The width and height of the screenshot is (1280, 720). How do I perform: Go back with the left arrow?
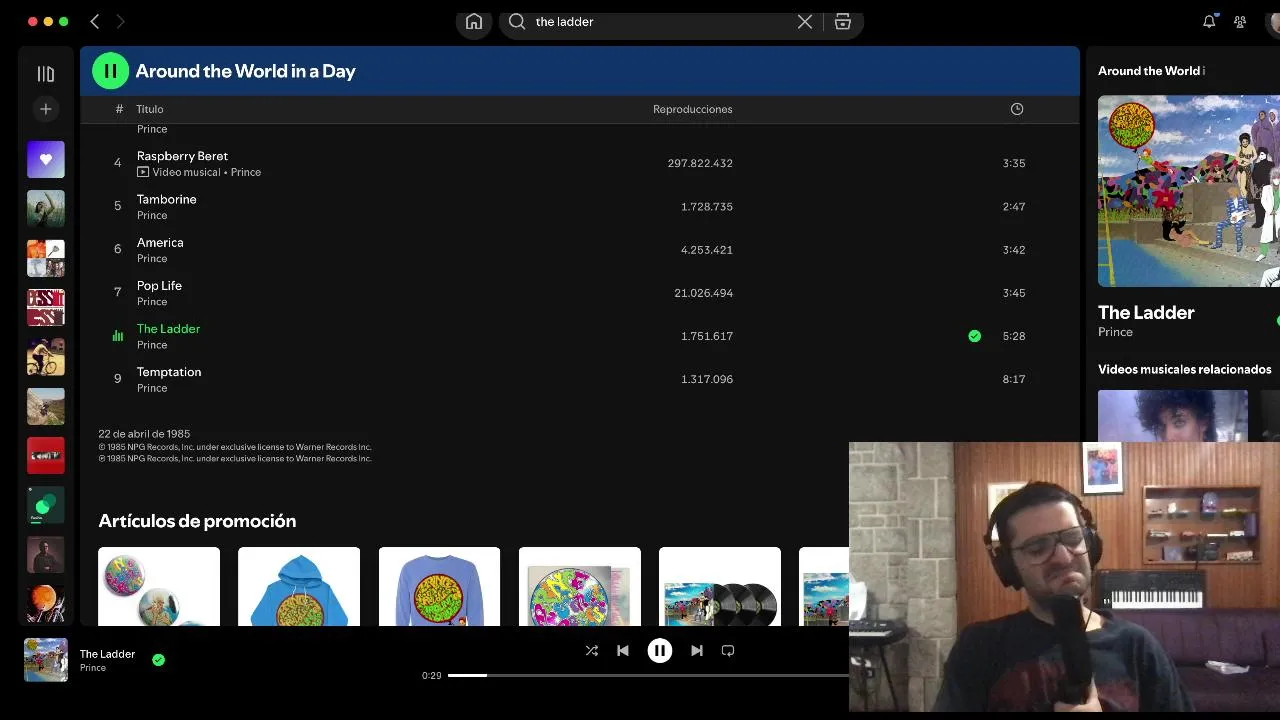tap(95, 21)
